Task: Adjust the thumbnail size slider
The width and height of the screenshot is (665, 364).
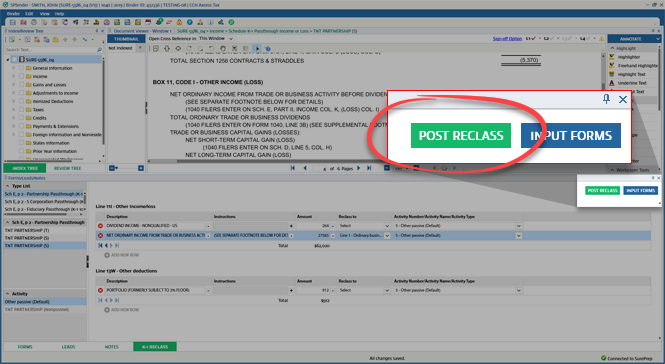Action: [x=126, y=168]
